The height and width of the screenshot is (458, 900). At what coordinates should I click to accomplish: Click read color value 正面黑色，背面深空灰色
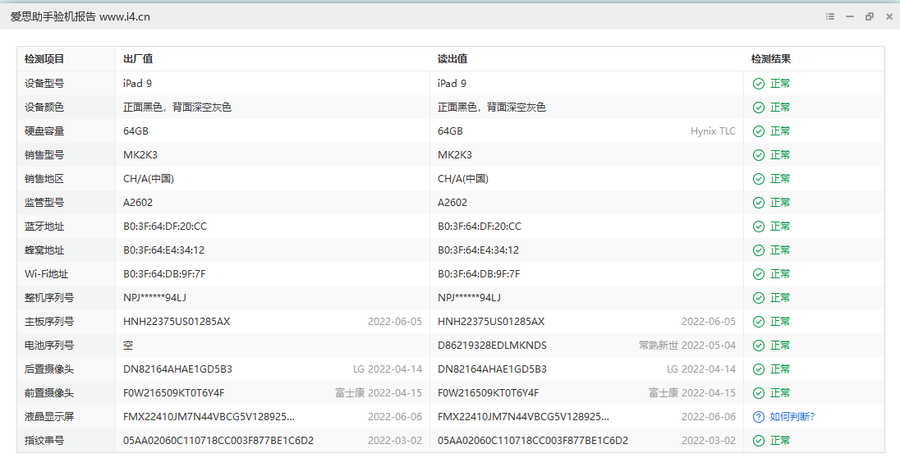coord(491,107)
